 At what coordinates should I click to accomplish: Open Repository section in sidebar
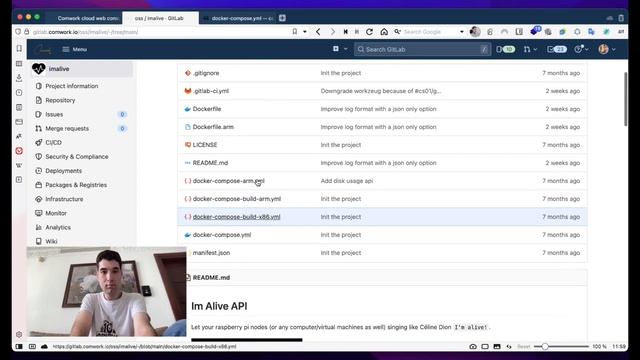pyautogui.click(x=60, y=100)
